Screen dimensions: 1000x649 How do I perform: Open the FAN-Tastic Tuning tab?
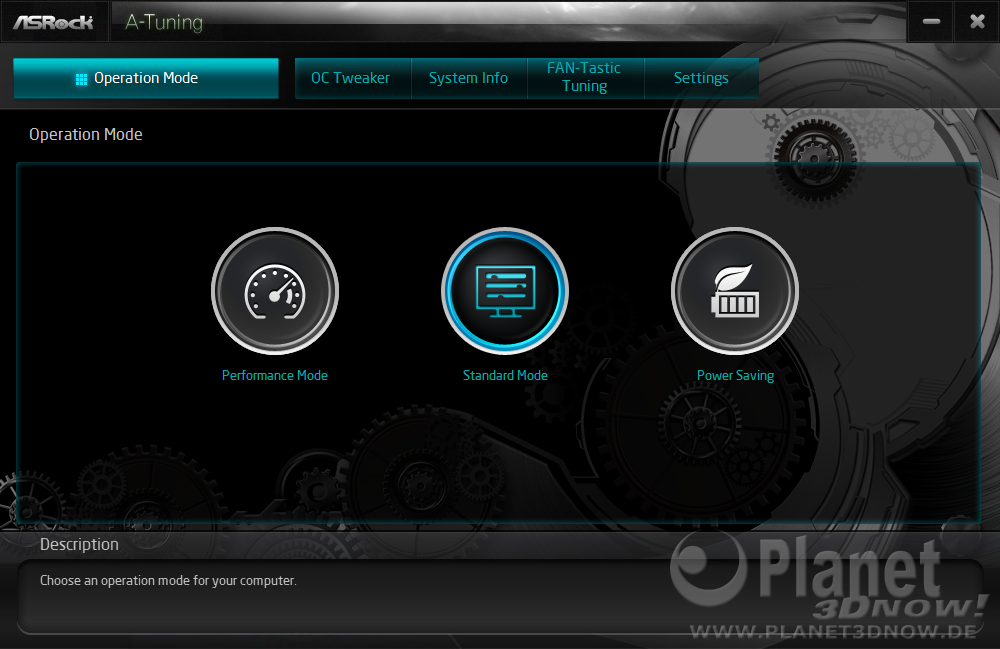coord(585,78)
